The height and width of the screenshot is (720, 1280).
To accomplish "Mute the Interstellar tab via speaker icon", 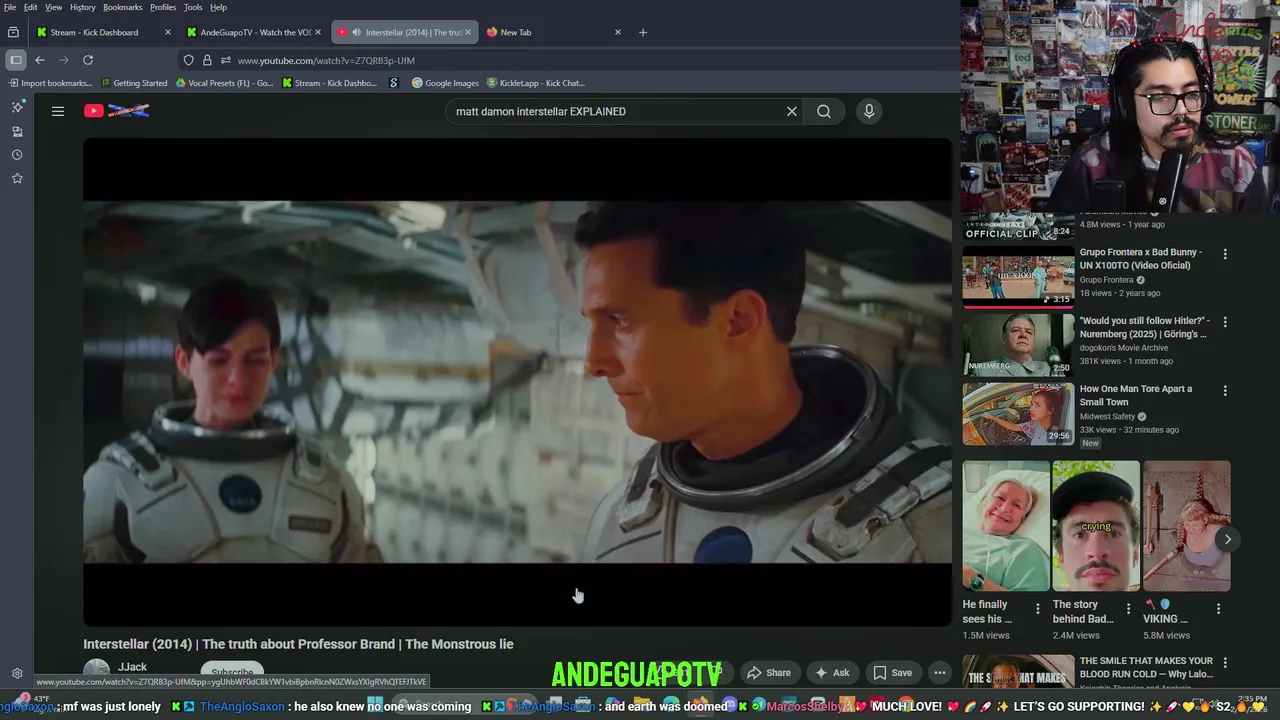I will (x=356, y=32).
